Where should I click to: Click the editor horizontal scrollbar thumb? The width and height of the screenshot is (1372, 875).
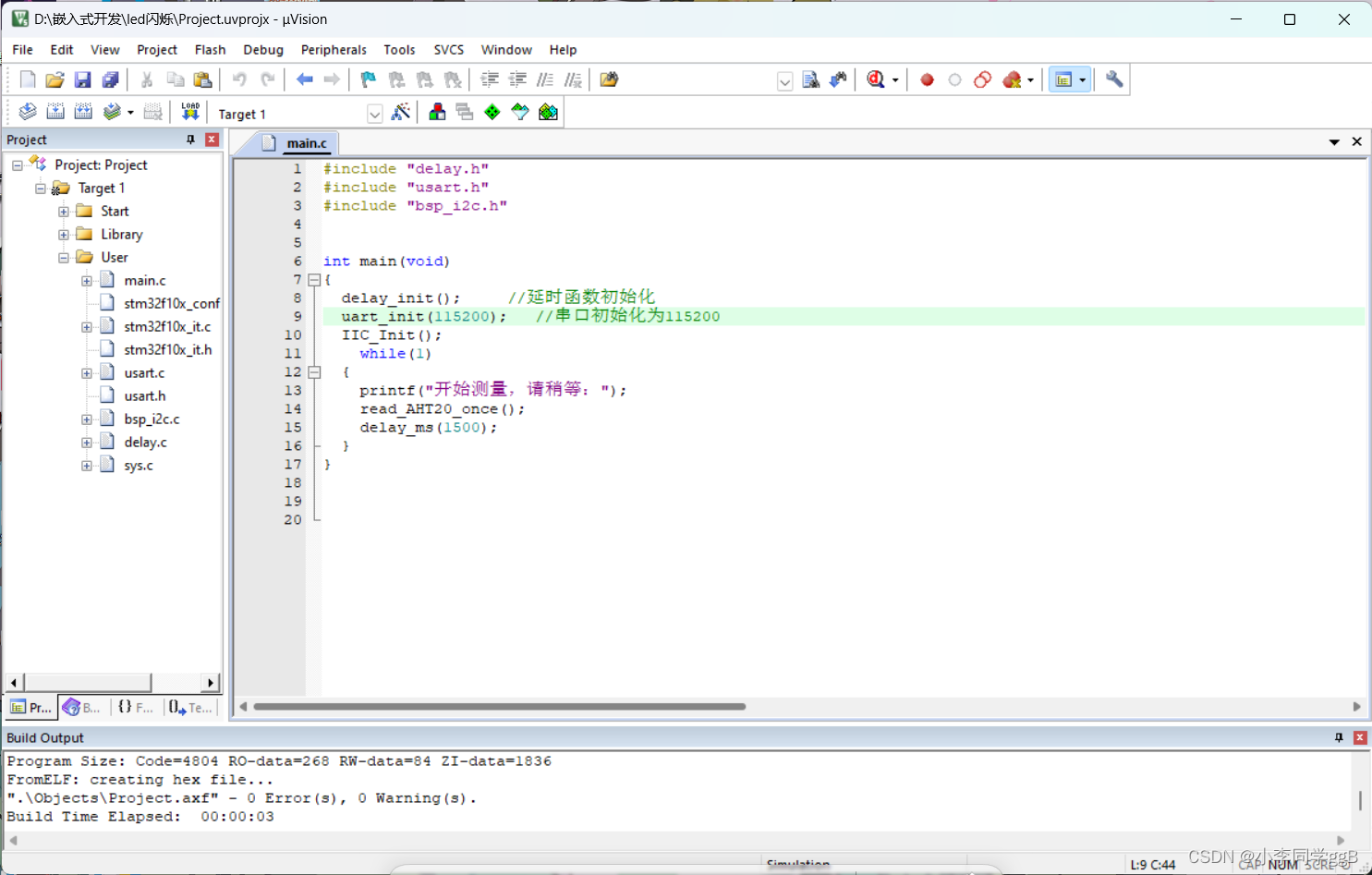pyautogui.click(x=499, y=707)
